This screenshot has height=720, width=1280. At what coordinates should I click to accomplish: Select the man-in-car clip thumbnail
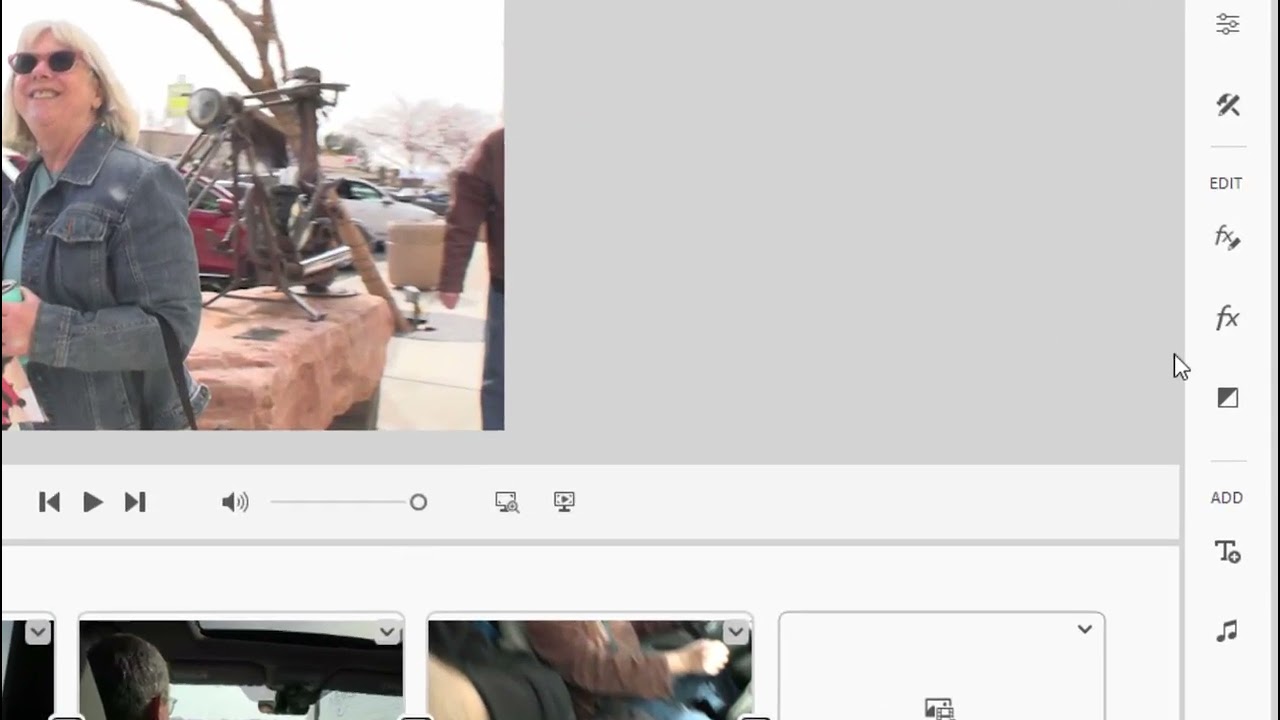coord(241,668)
